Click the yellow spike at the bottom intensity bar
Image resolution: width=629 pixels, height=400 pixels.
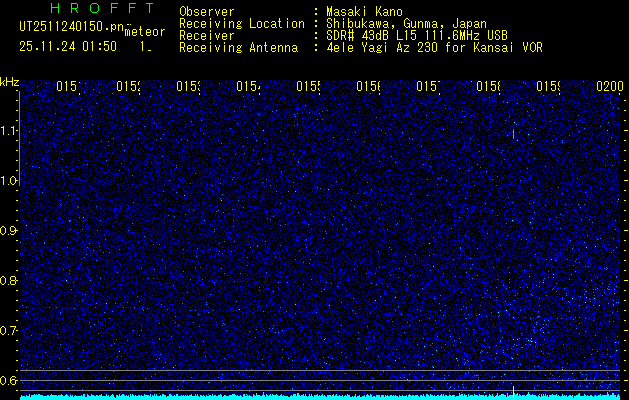(513, 392)
